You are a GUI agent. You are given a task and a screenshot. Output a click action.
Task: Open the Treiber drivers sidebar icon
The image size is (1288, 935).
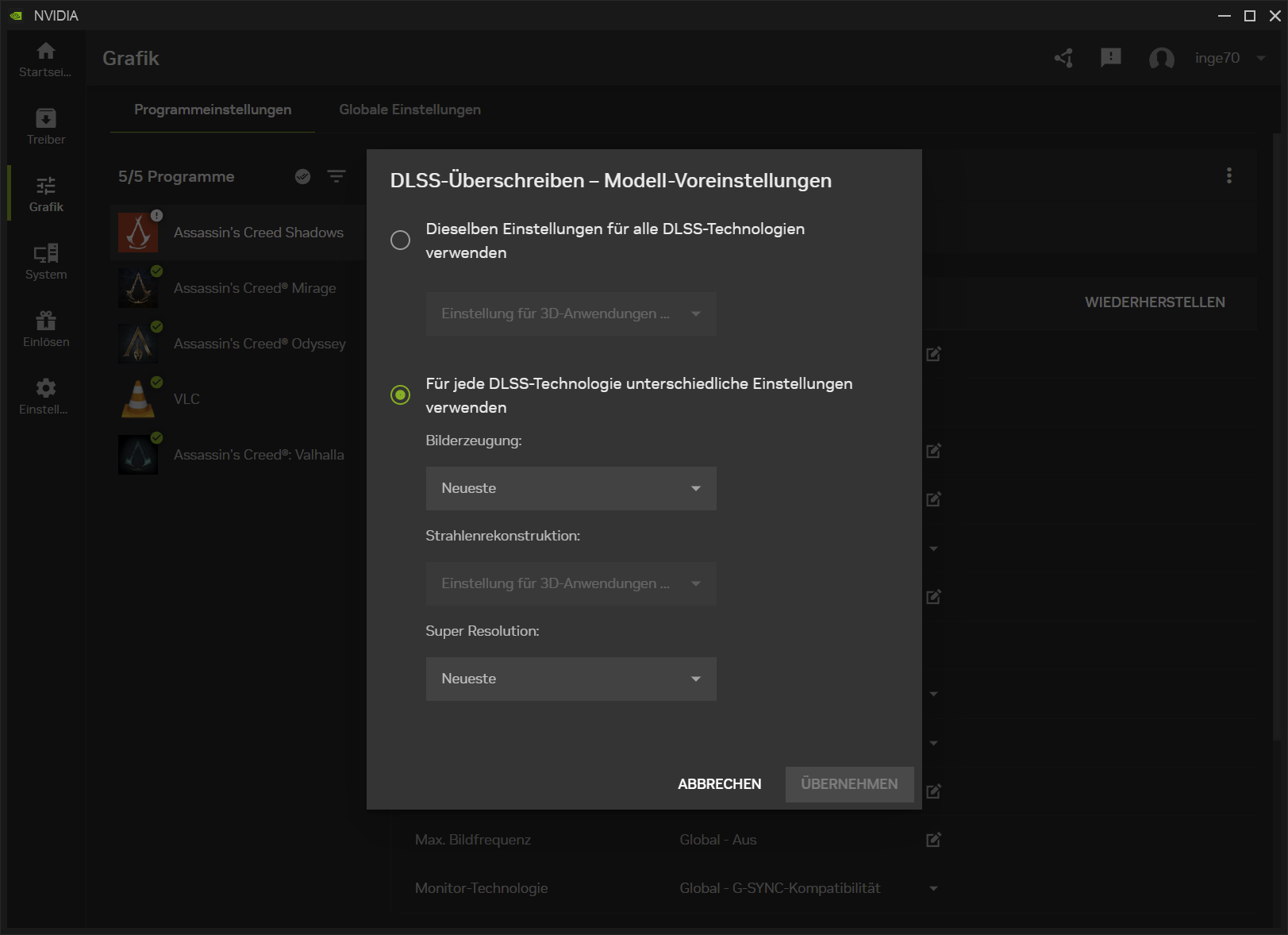(46, 118)
